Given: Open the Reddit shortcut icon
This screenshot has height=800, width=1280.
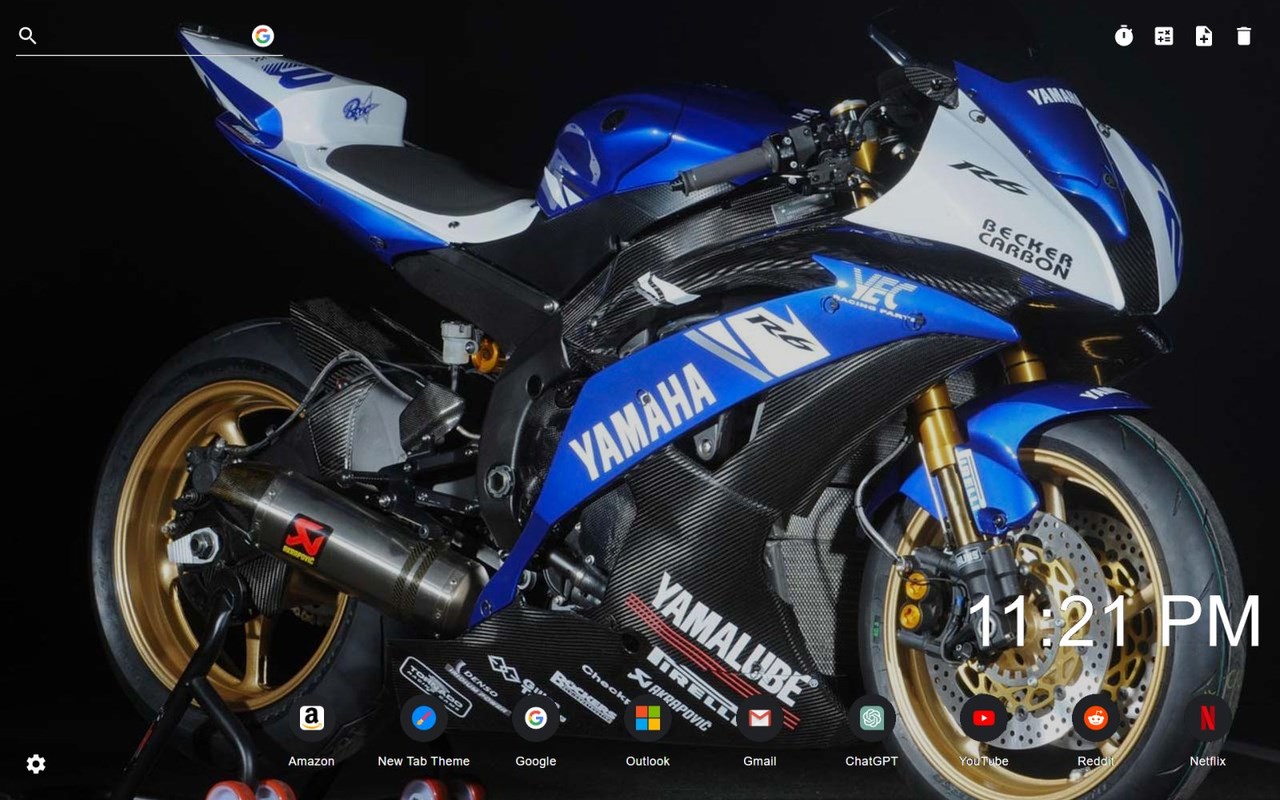Looking at the screenshot, I should [x=1096, y=718].
